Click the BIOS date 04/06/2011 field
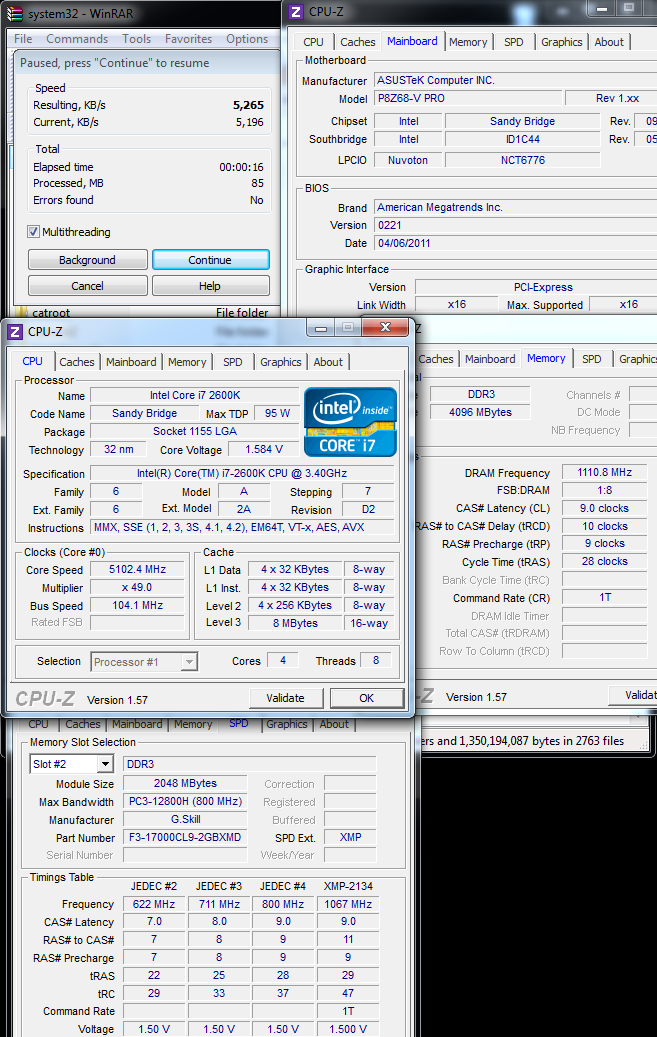This screenshot has width=657, height=1037. [x=515, y=243]
